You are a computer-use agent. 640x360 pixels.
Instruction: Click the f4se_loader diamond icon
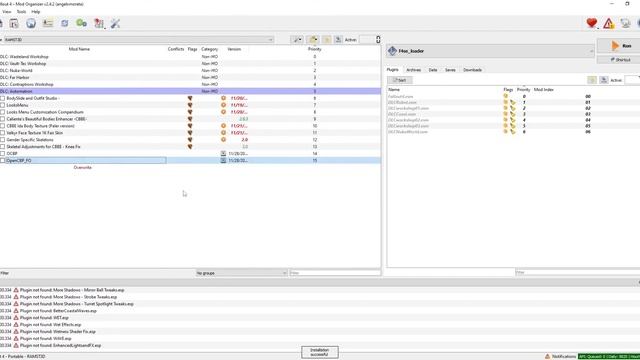tap(392, 51)
